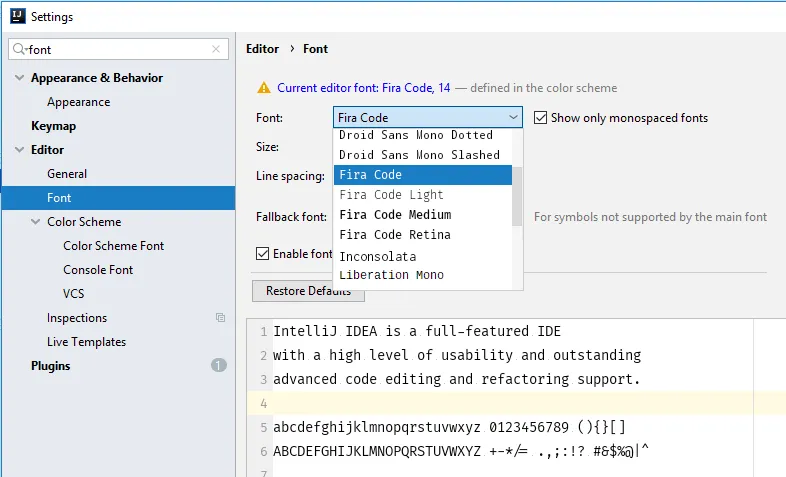
Task: Click the Plugins badge showing 1
Action: pyautogui.click(x=219, y=365)
